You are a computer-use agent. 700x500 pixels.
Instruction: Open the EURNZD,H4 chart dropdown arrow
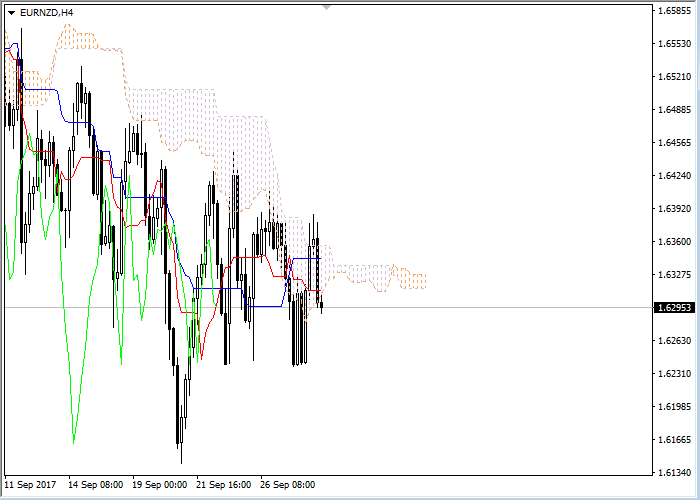pos(11,13)
